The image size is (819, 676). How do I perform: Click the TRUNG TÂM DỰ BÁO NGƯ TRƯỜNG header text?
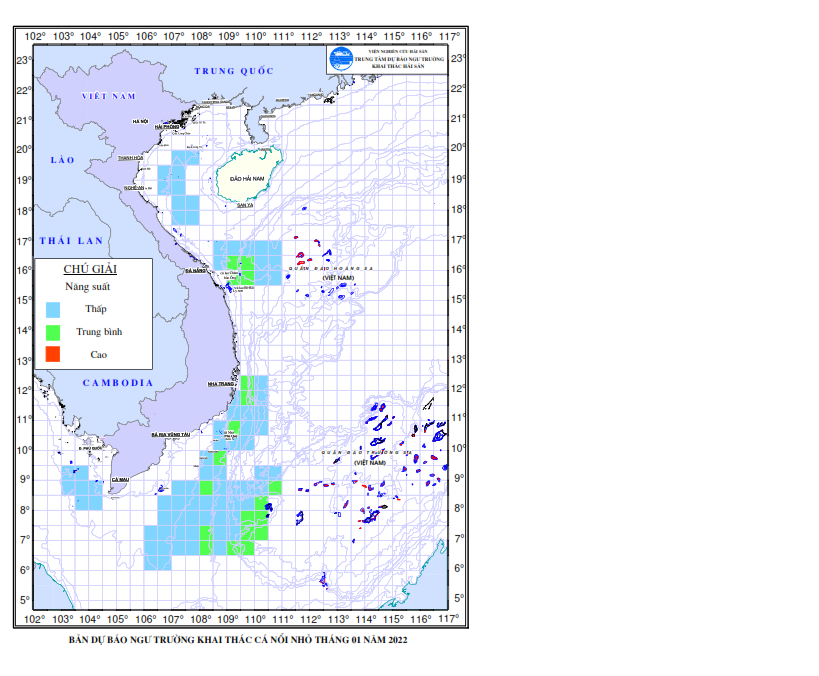pos(399,59)
